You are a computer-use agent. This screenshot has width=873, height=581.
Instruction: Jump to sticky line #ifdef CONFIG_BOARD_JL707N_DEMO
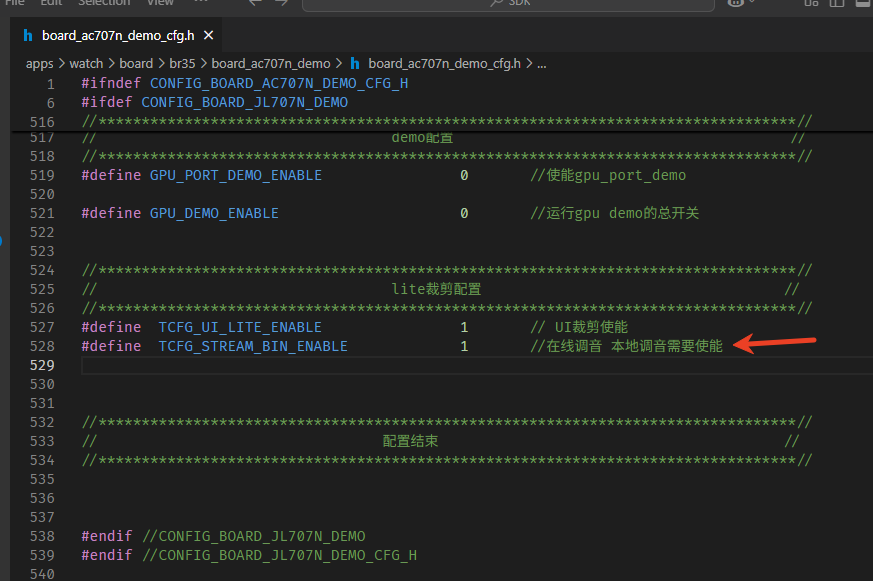tap(215, 102)
